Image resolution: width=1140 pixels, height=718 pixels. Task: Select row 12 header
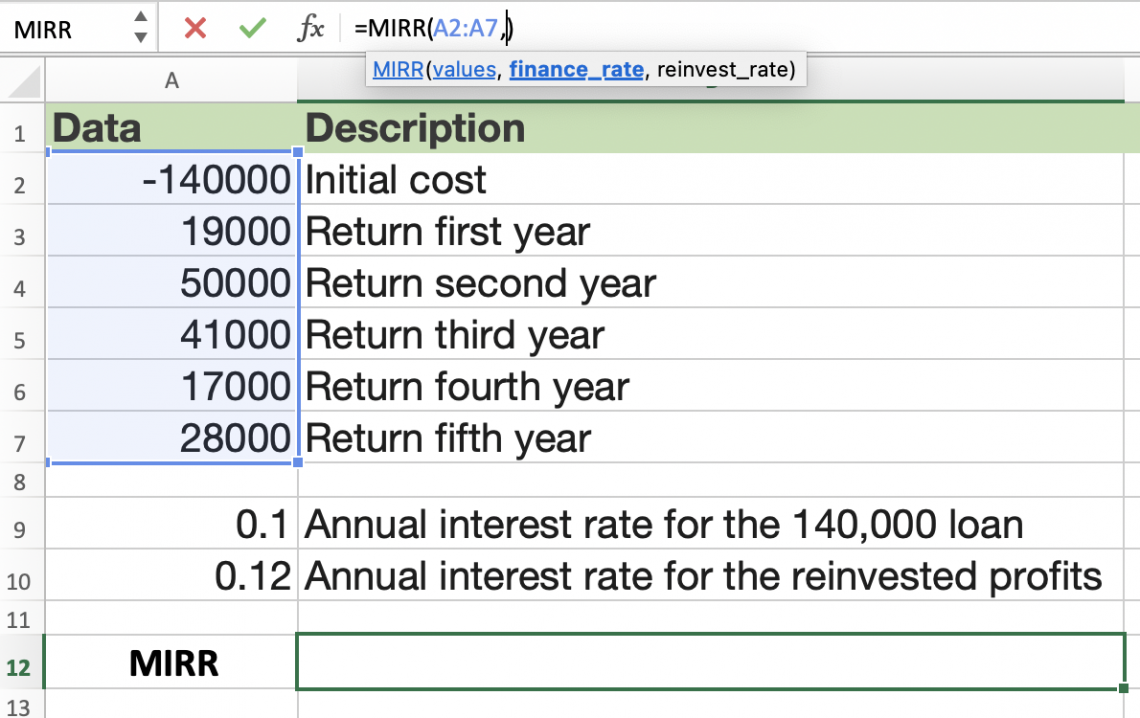coord(23,666)
